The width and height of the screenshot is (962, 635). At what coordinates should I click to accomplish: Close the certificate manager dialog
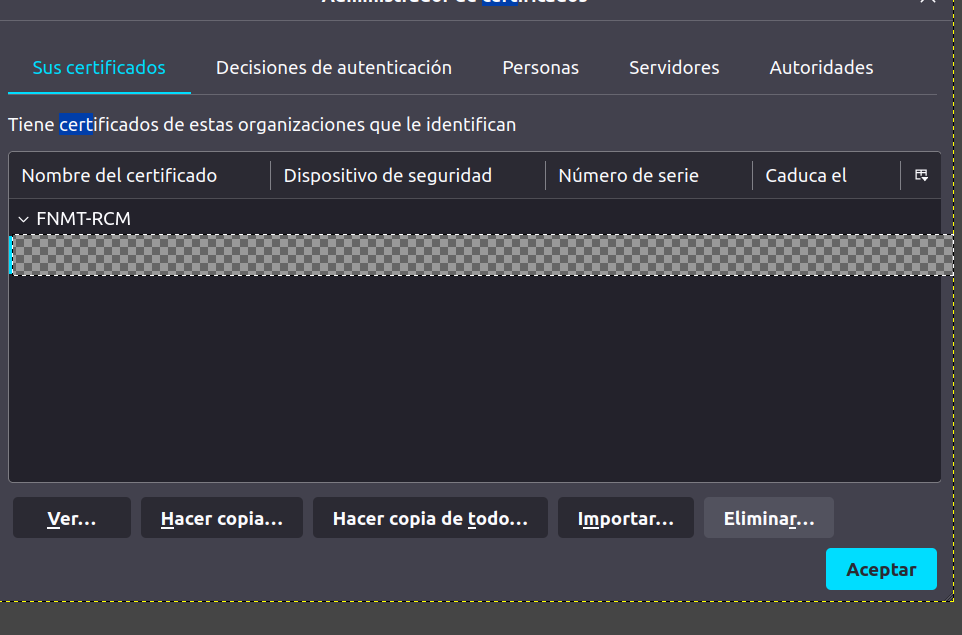pyautogui.click(x=927, y=3)
